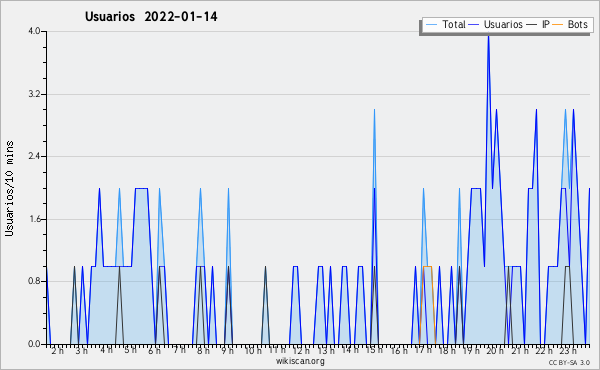This screenshot has width=600, height=370.
Task: Click the 21 h x-axis label
Action: coord(520,351)
